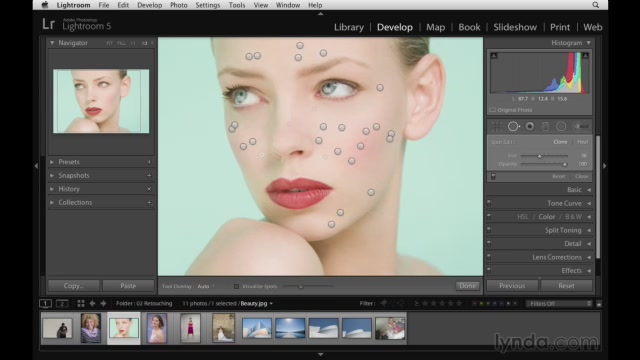The width and height of the screenshot is (640, 360).
Task: Expand the Snapshots panel
Action: click(x=52, y=176)
